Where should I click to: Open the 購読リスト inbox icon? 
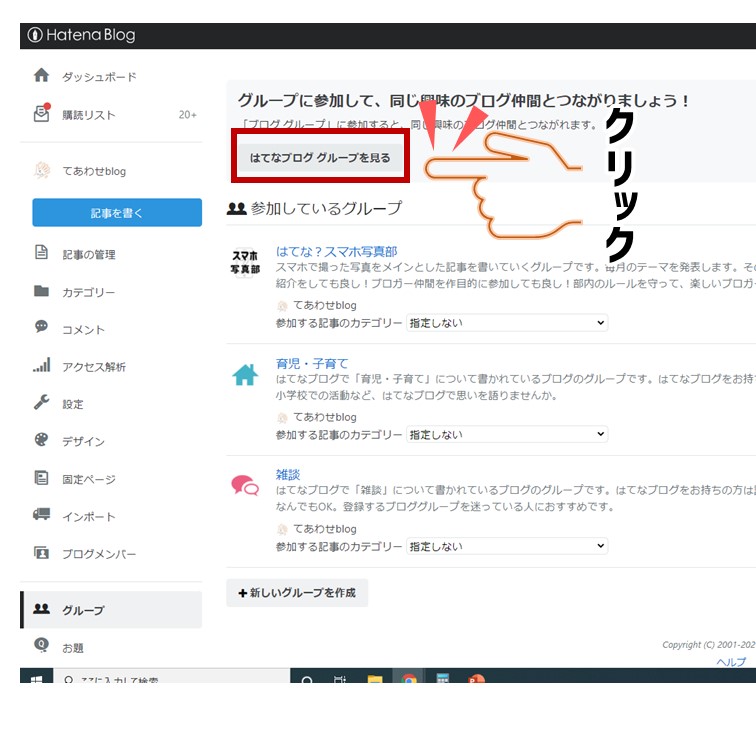pyautogui.click(x=41, y=113)
